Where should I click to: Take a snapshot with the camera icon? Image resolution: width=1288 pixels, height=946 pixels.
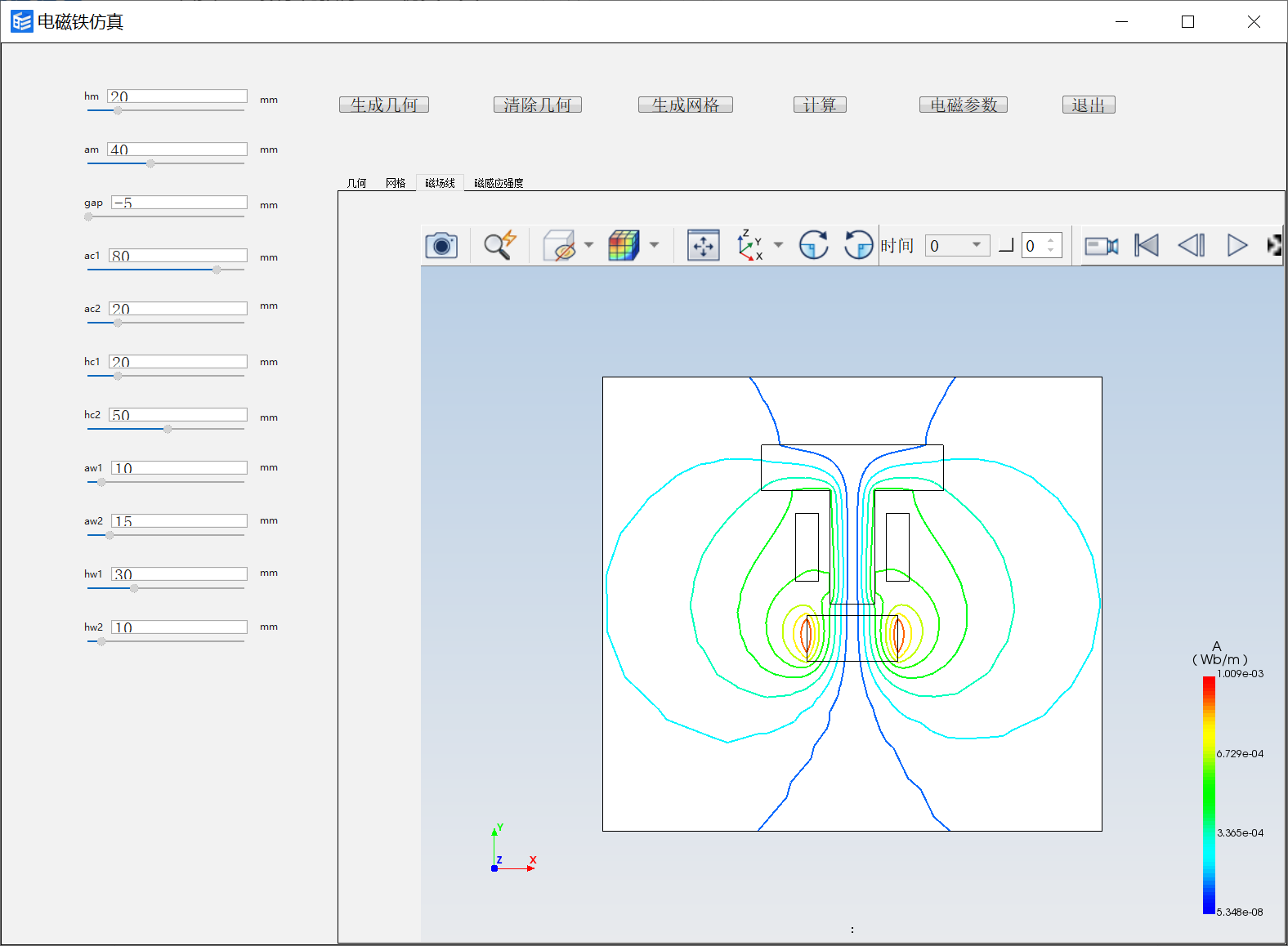441,245
